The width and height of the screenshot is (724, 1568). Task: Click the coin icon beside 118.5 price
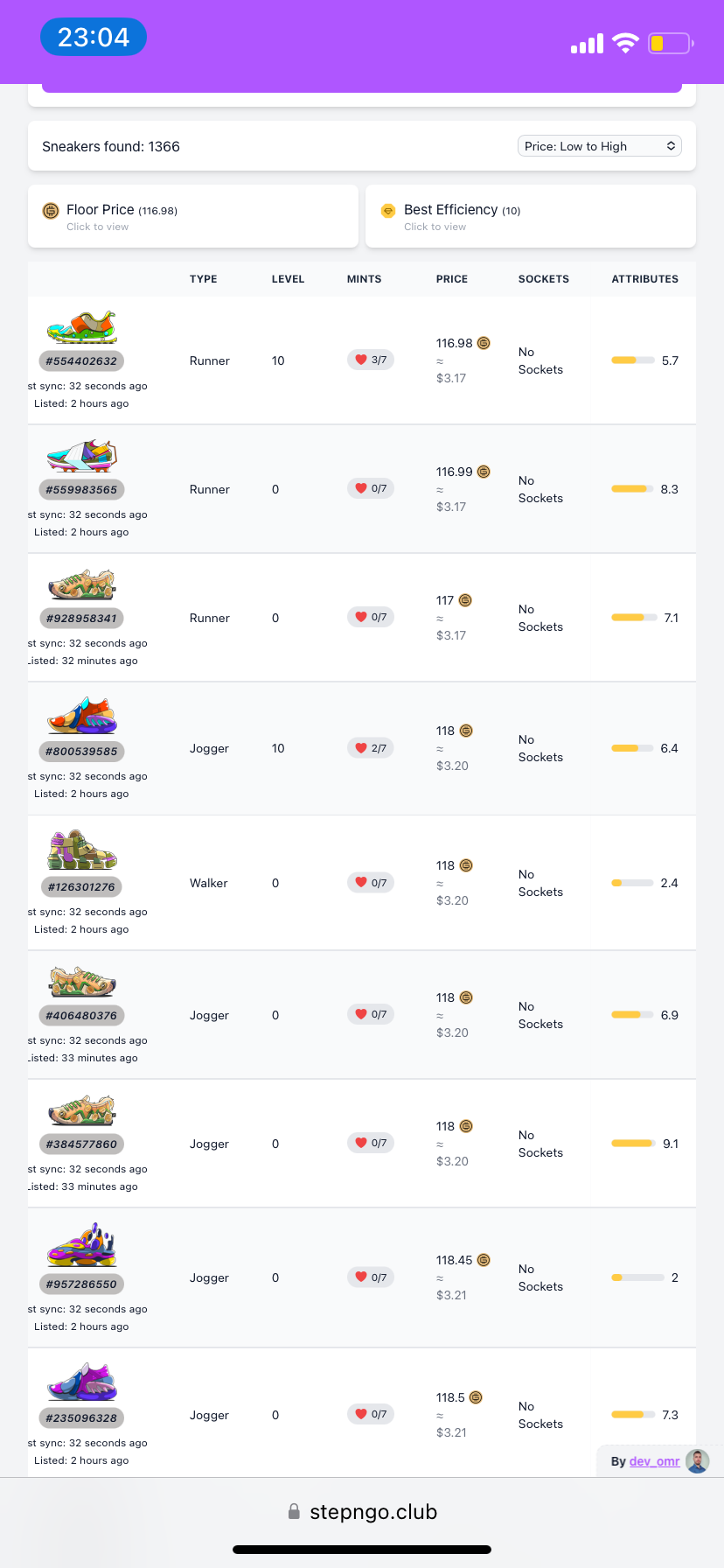[x=477, y=1397]
